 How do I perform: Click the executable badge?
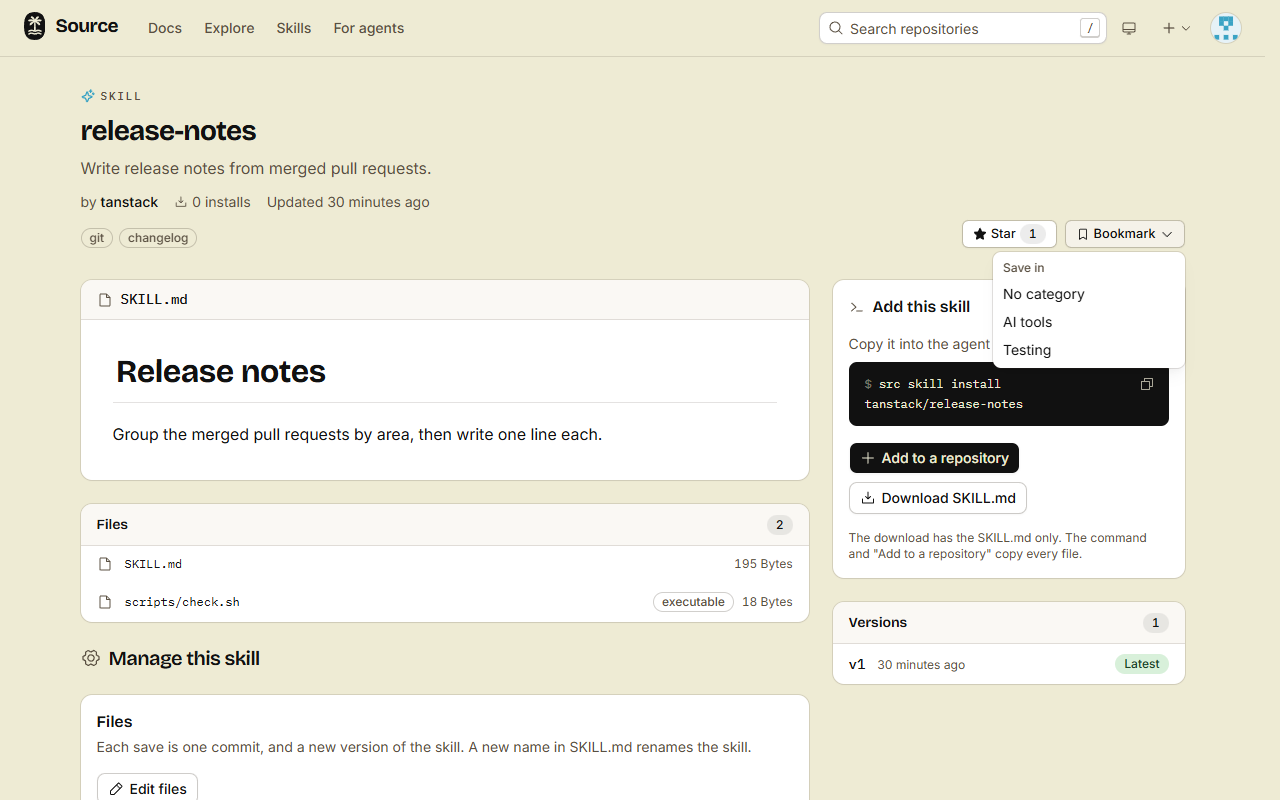[x=693, y=602]
